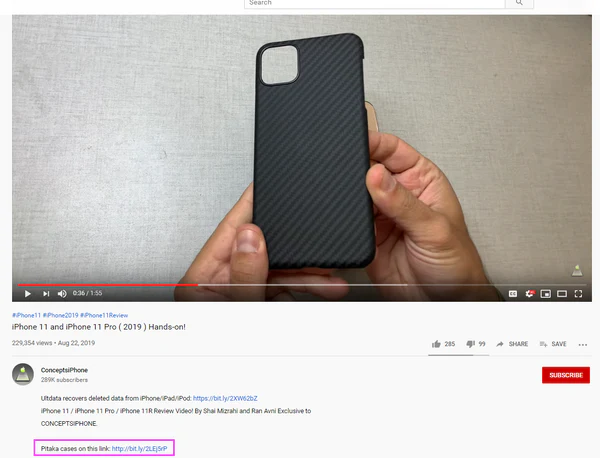Like the video thumbs up icon
The image size is (600, 458).
[436, 344]
